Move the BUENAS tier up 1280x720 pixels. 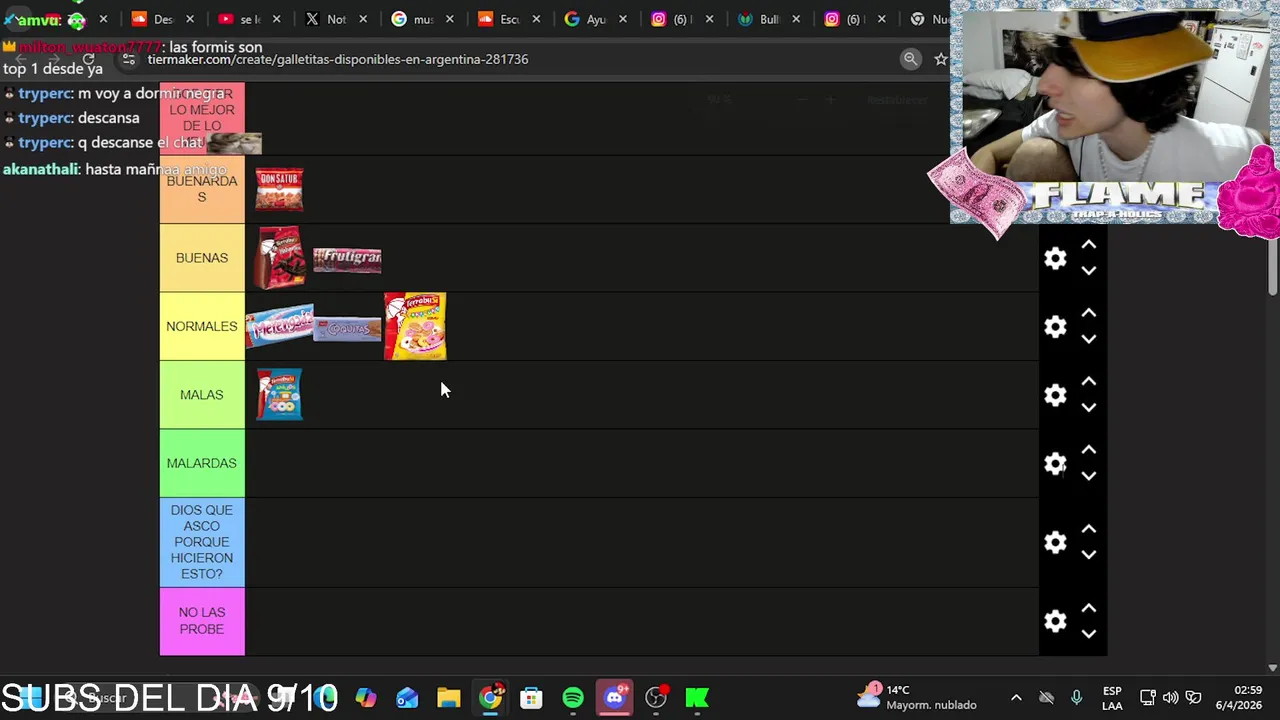[x=1089, y=245]
